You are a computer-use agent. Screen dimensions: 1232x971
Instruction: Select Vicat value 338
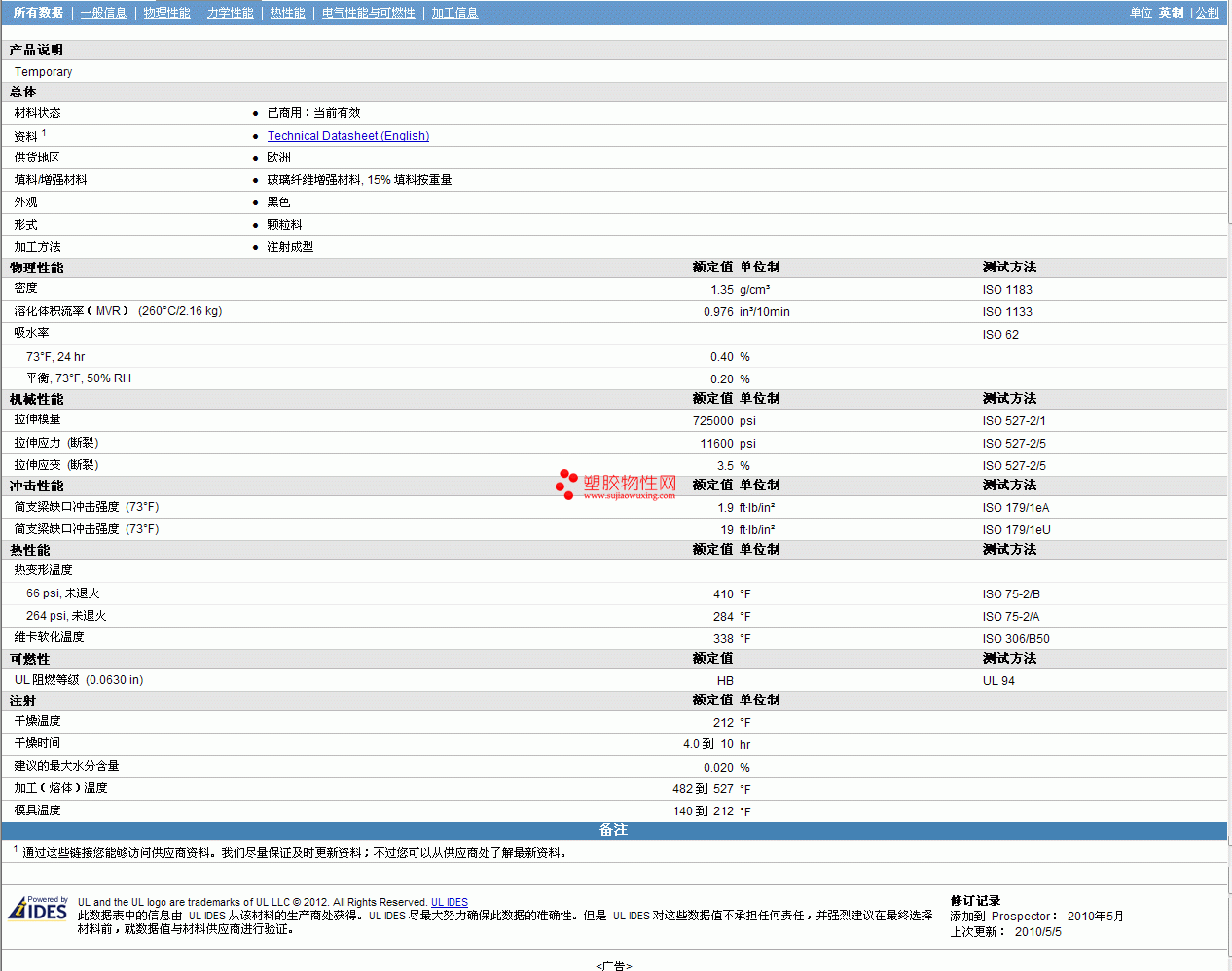click(724, 639)
